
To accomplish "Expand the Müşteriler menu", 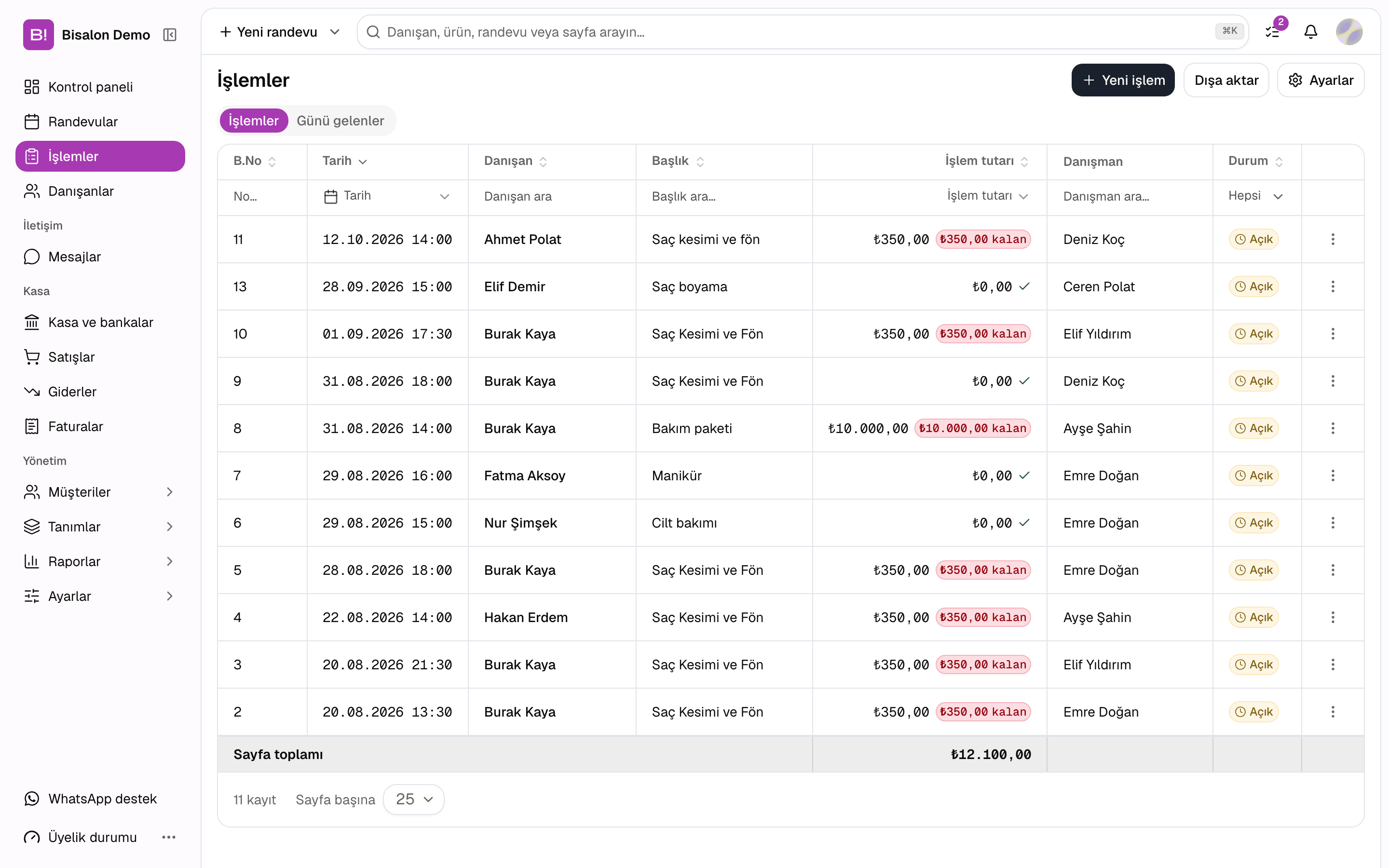I will coord(100,492).
